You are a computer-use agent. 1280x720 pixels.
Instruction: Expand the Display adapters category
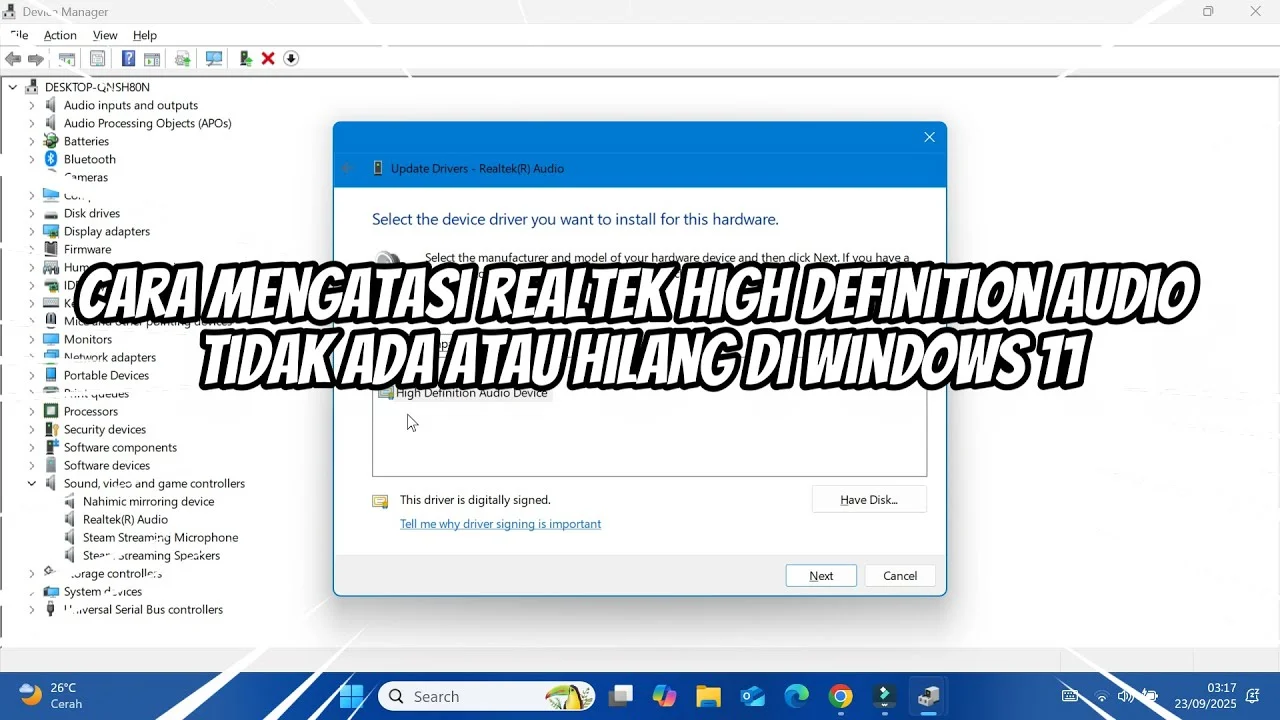coord(31,231)
